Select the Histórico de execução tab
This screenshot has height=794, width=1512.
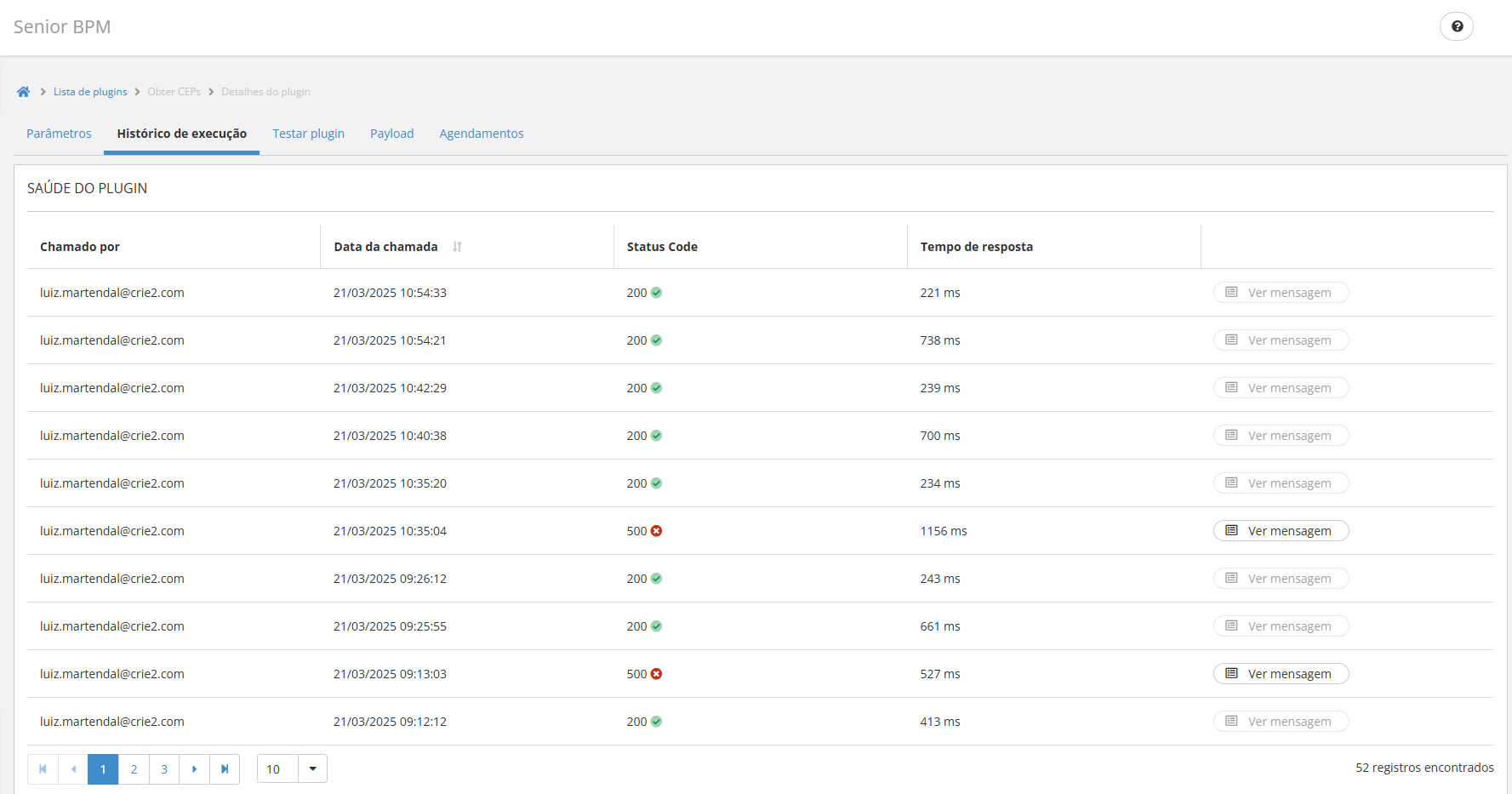182,134
